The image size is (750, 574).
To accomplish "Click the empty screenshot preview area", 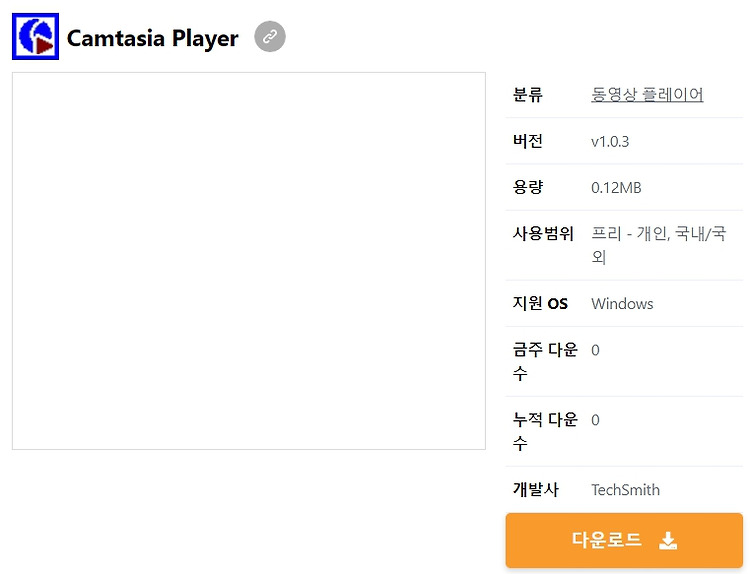I will (x=249, y=261).
